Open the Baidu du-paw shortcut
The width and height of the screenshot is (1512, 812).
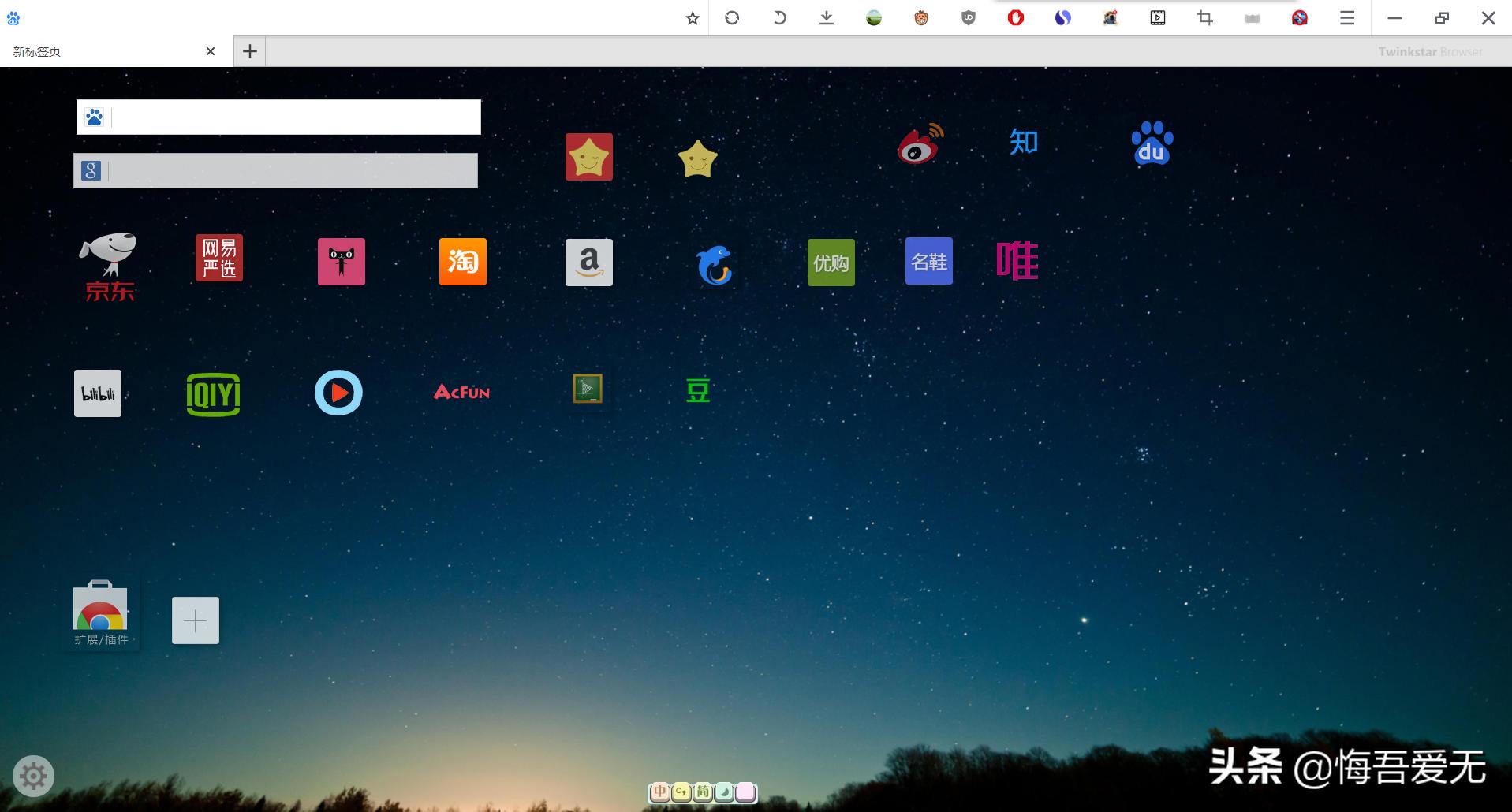[x=1152, y=143]
